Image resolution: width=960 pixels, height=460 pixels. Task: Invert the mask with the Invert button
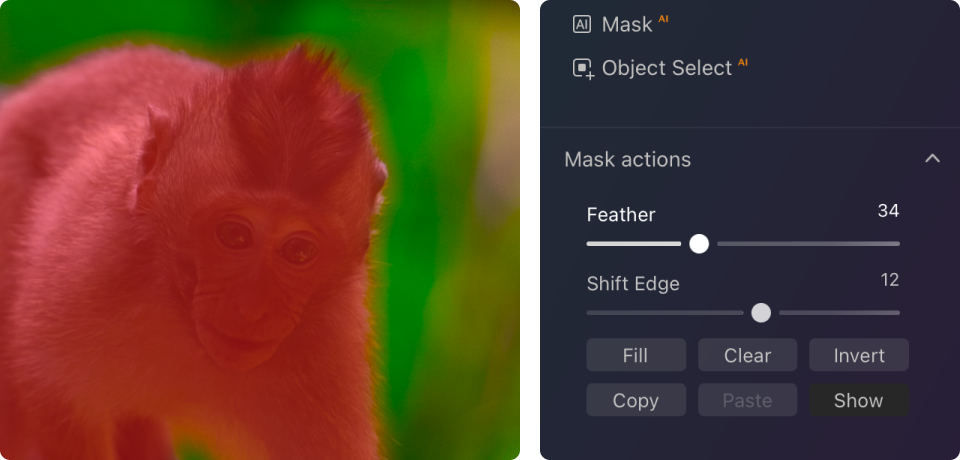coord(858,355)
